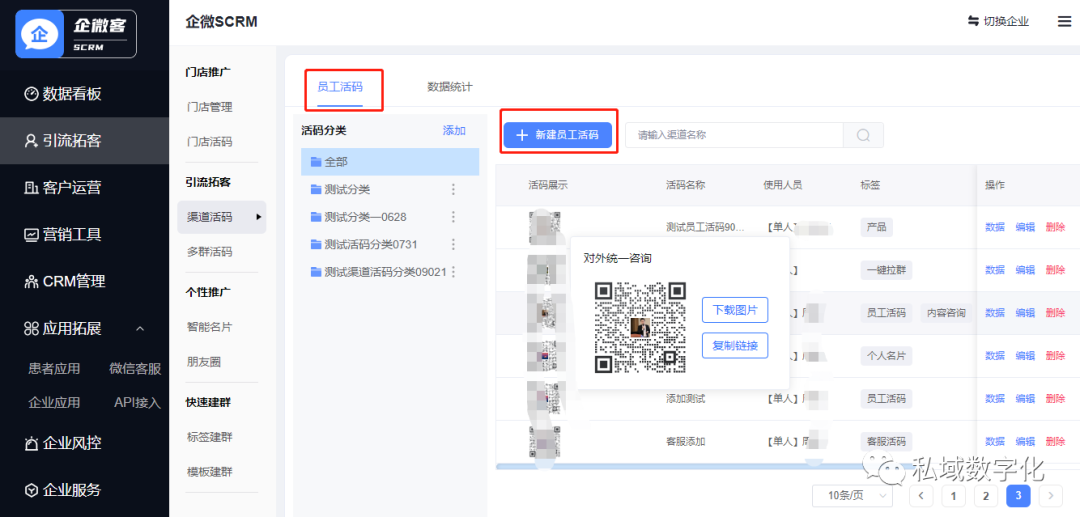Go to previous page arrow
1080x517 pixels.
[921, 496]
